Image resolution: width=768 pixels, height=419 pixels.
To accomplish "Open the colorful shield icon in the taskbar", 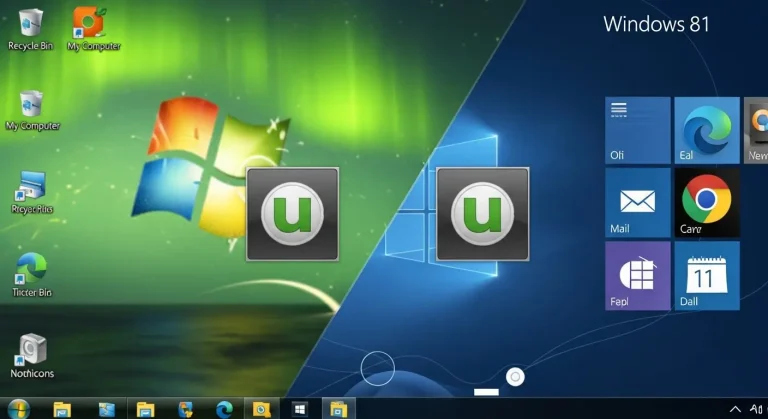I will tap(185, 409).
